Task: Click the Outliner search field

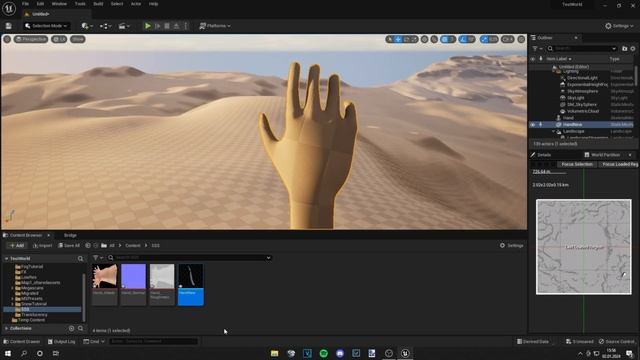Action: pos(582,49)
